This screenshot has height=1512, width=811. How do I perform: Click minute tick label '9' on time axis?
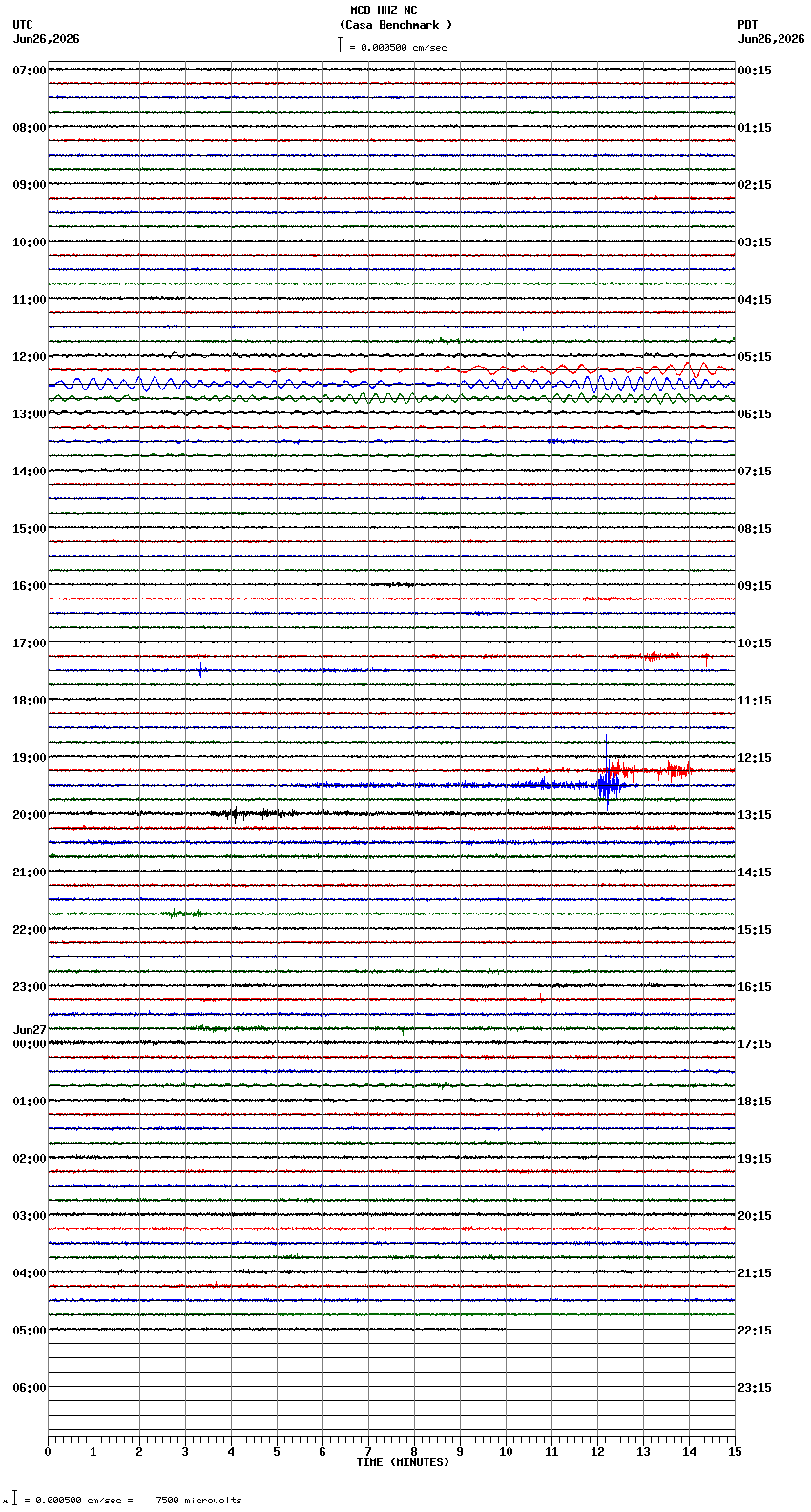tap(460, 1452)
